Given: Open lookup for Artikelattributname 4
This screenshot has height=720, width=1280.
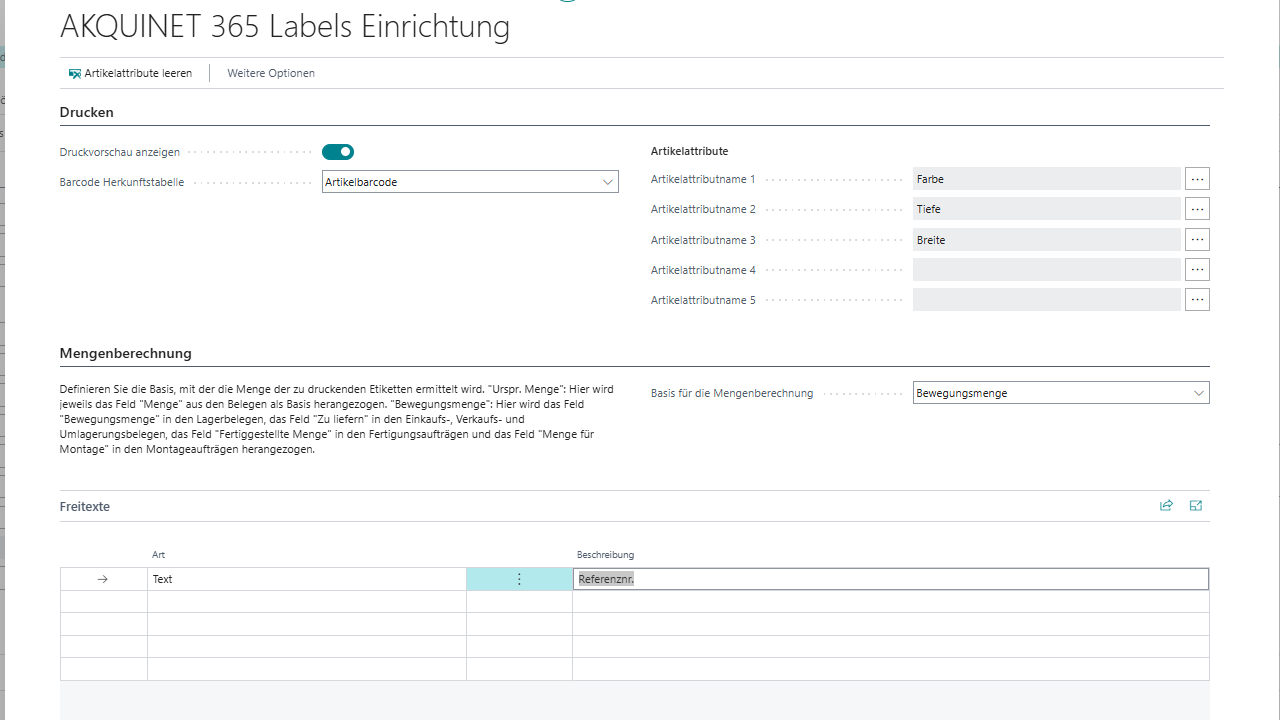Looking at the screenshot, I should coord(1197,270).
